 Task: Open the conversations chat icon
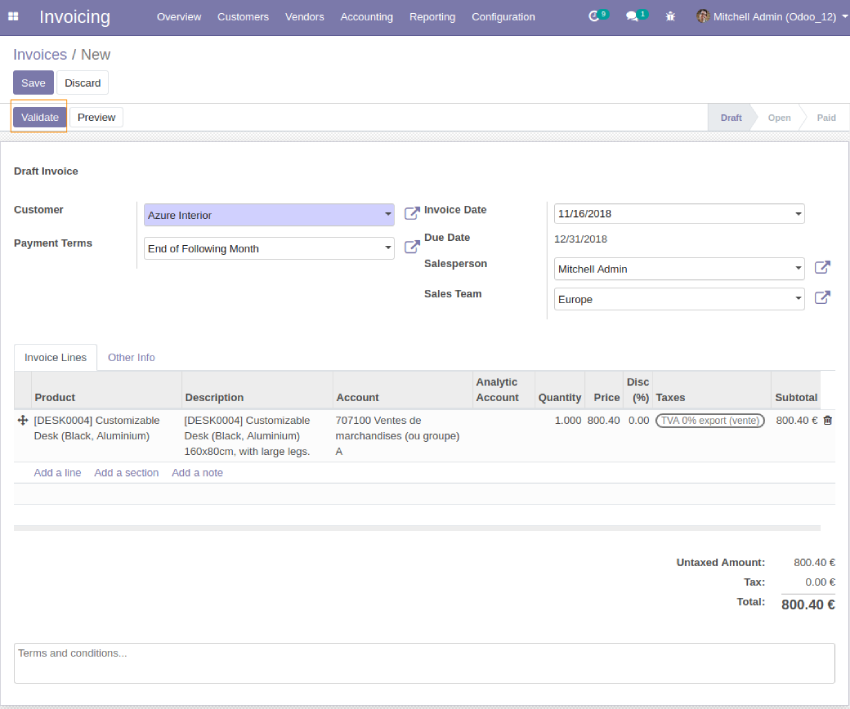click(x=632, y=17)
